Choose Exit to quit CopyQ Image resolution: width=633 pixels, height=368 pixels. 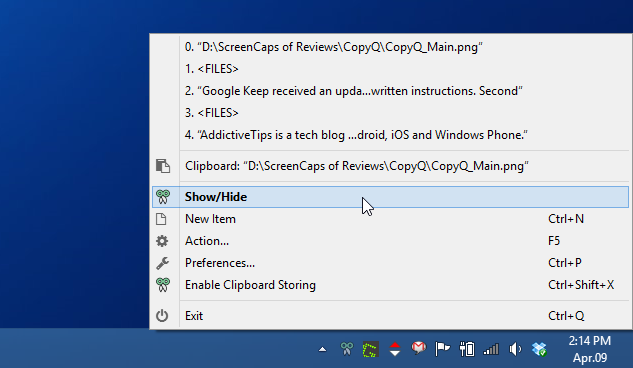click(390, 316)
